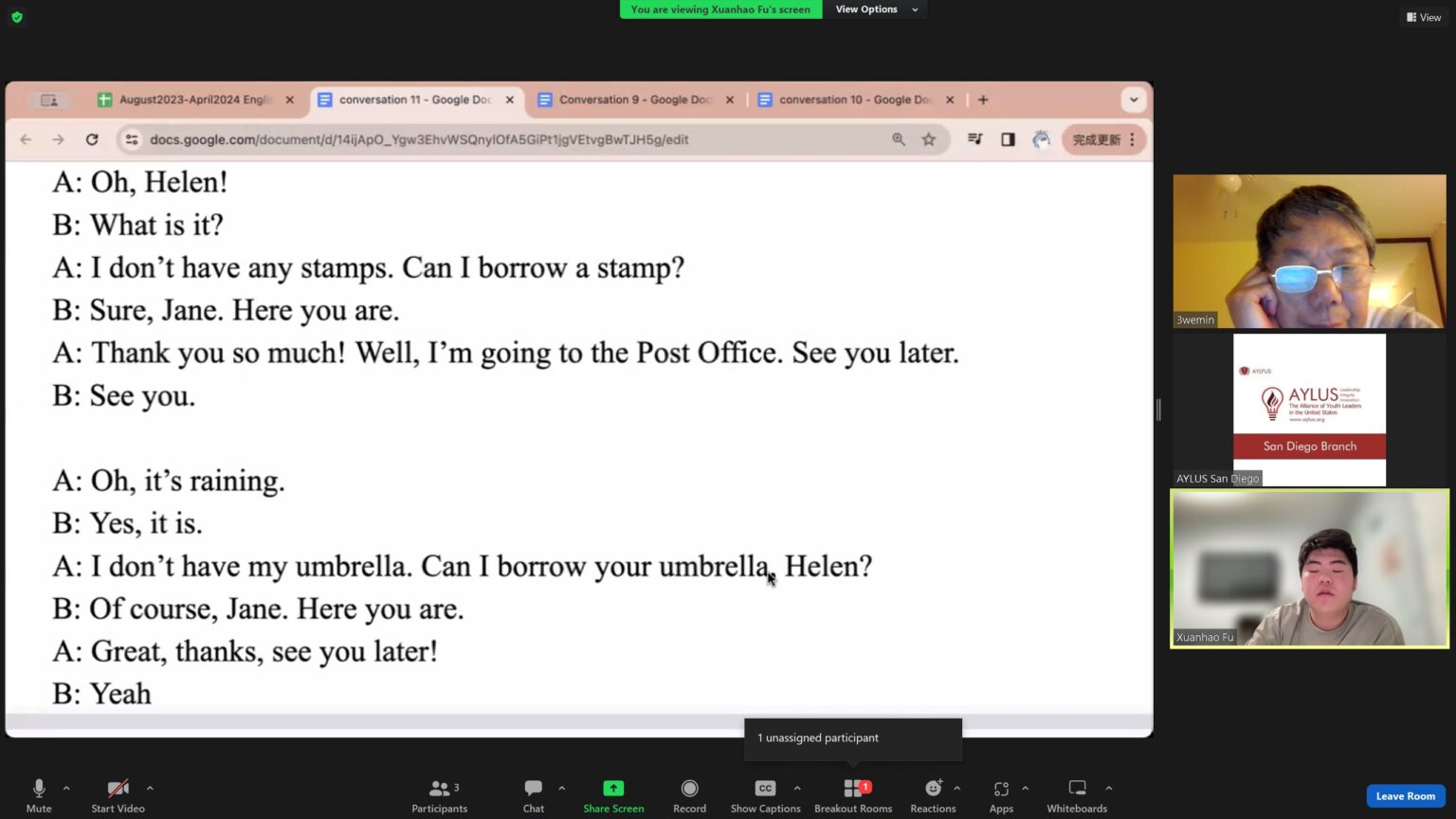Click the browser back arrow

(26, 139)
